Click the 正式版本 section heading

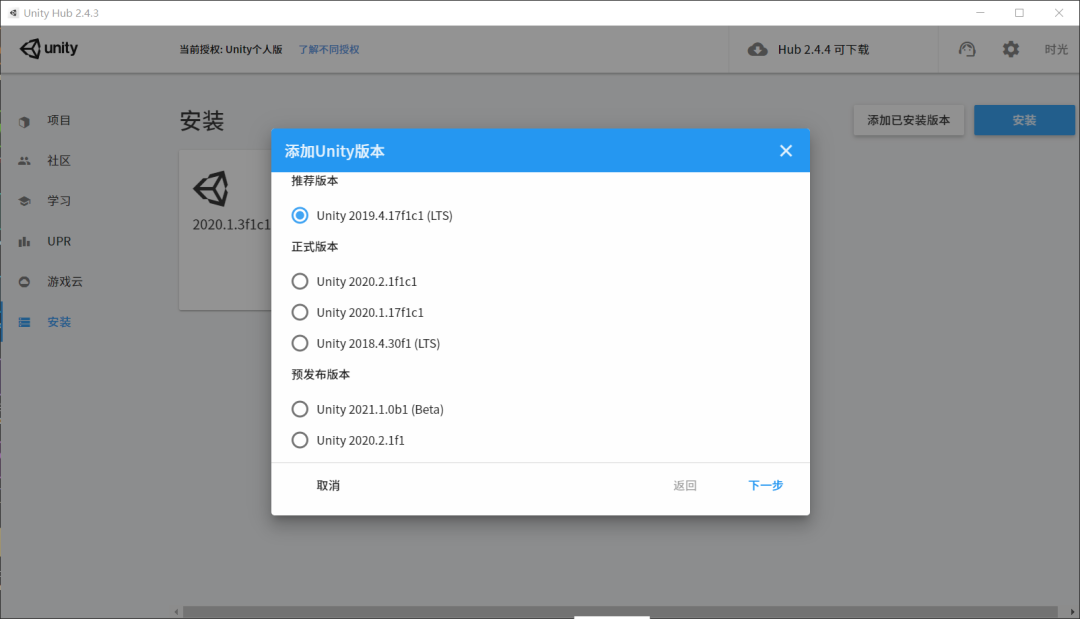[315, 246]
